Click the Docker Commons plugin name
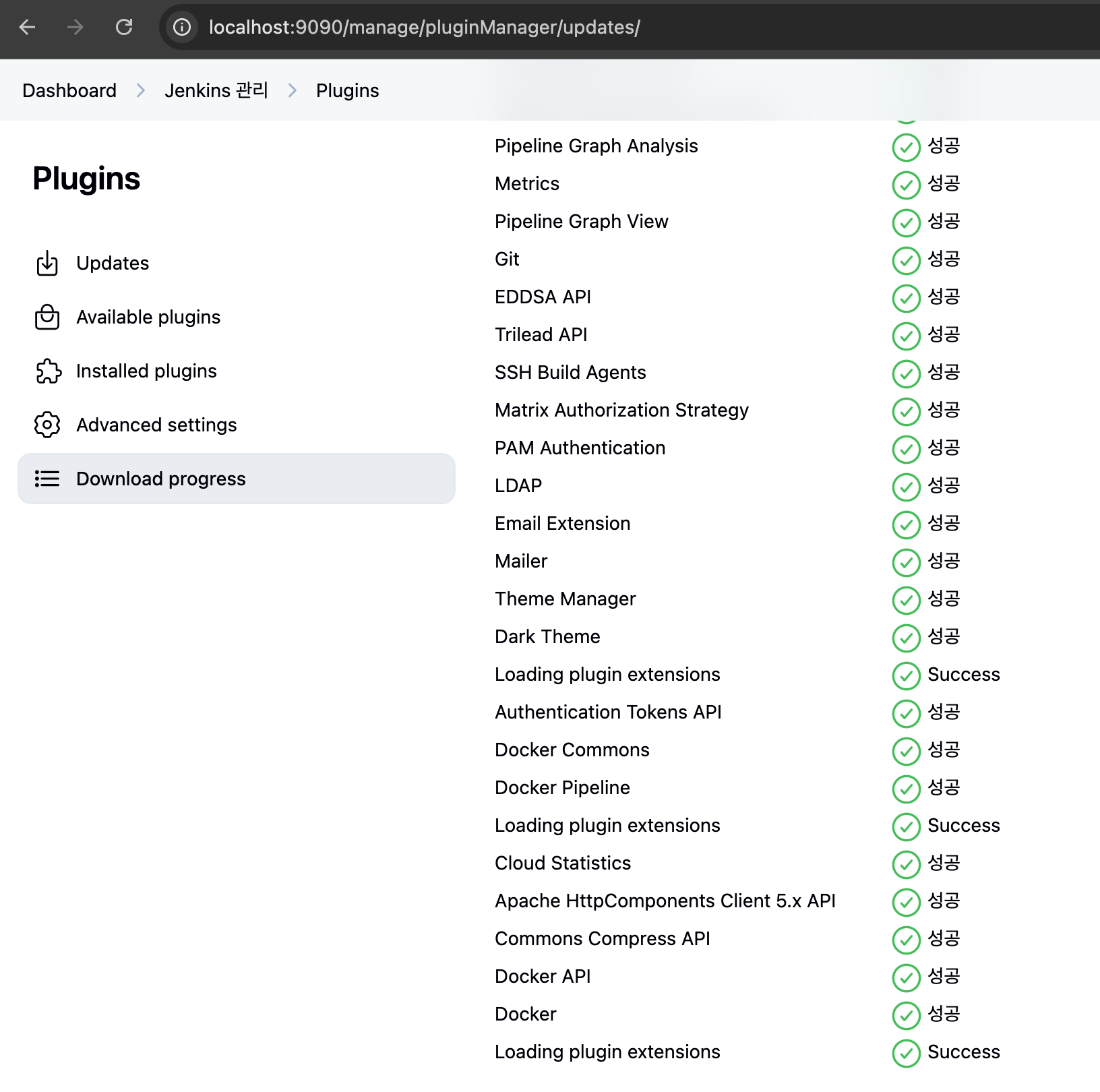 coord(572,750)
